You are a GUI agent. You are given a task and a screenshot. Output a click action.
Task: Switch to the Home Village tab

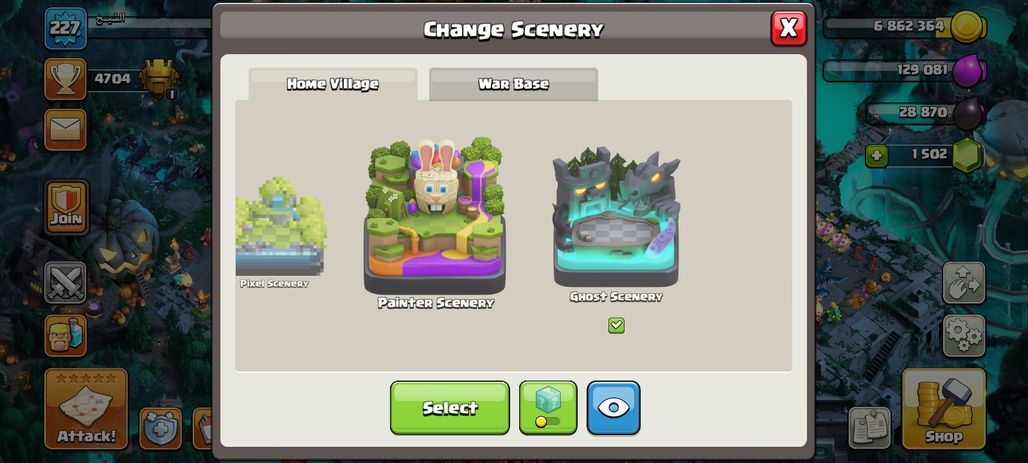point(332,84)
